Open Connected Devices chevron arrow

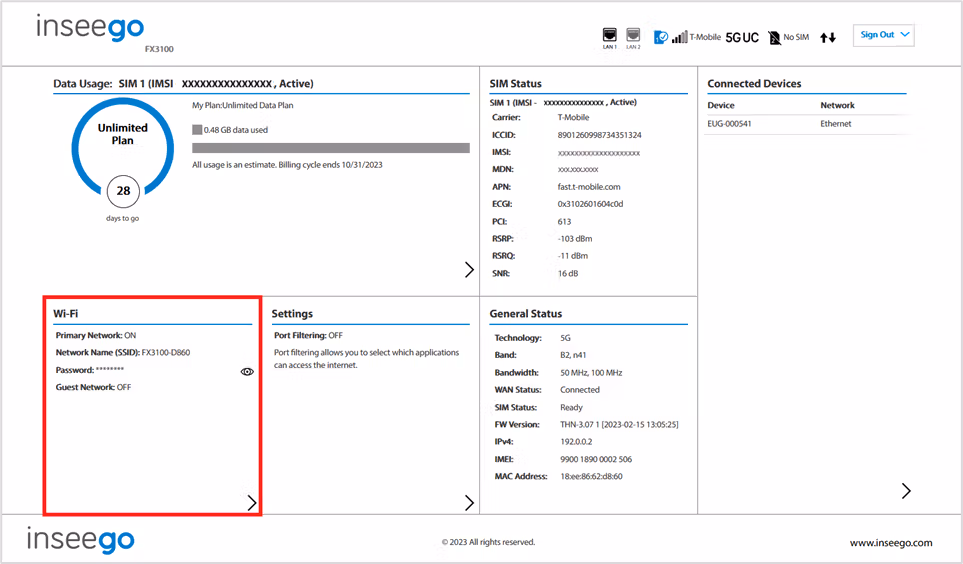906,490
